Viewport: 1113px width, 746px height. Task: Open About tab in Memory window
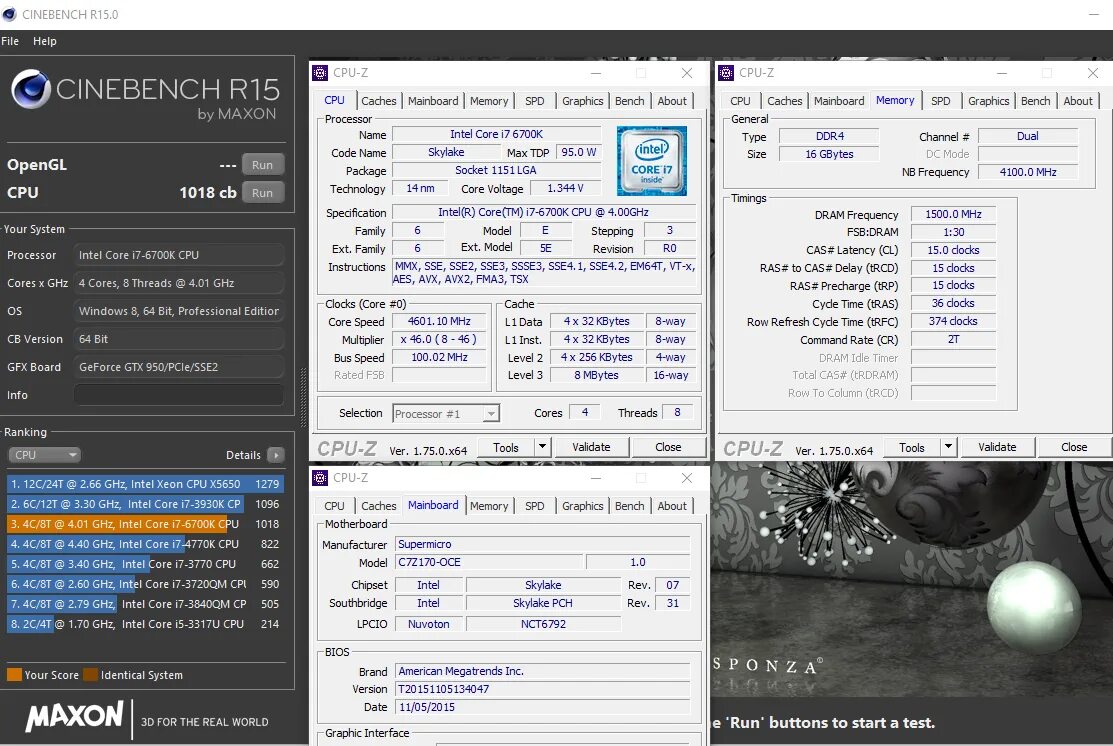coord(1078,101)
